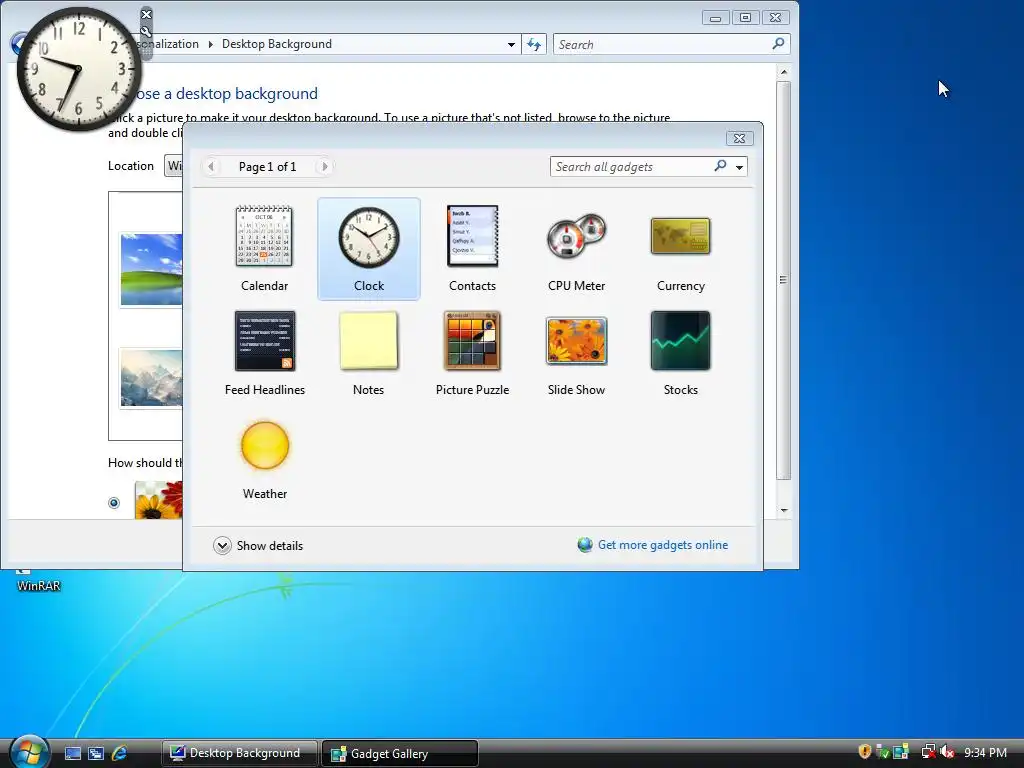Select the green hill wallpaper thumbnail
1024x768 pixels.
[152, 269]
